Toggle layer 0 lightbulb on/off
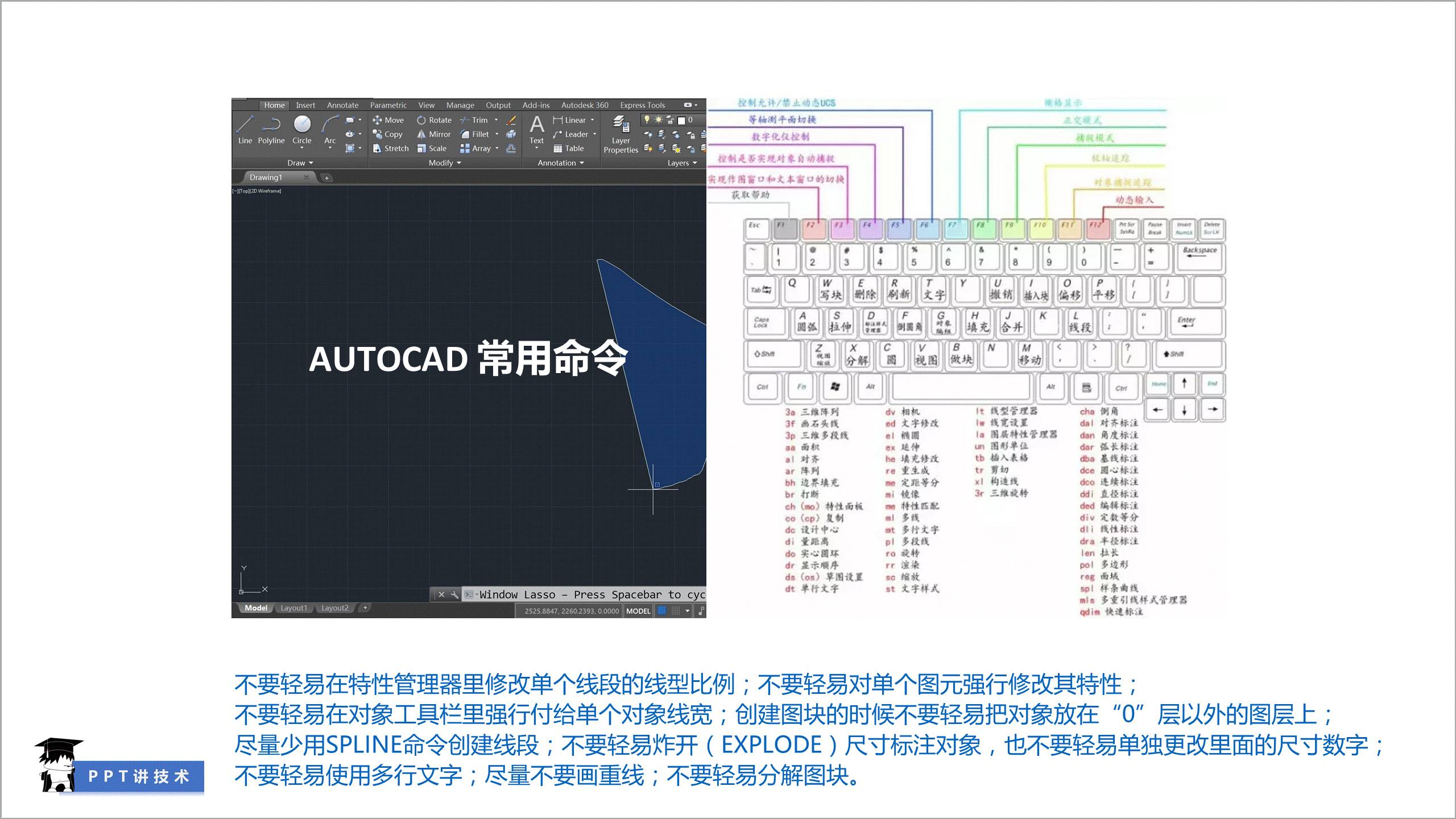The height and width of the screenshot is (819, 1456). (x=647, y=119)
